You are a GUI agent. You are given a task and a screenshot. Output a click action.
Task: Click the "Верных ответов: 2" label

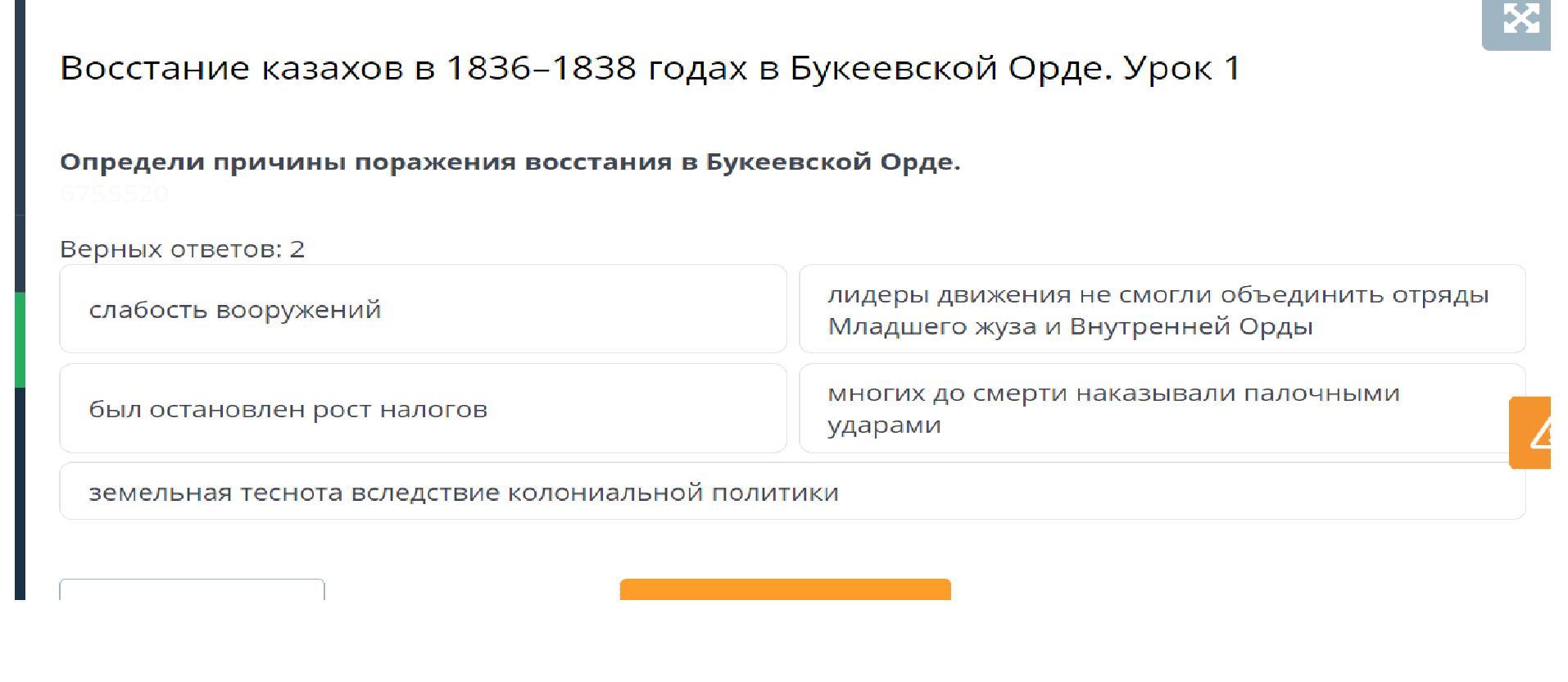[182, 249]
